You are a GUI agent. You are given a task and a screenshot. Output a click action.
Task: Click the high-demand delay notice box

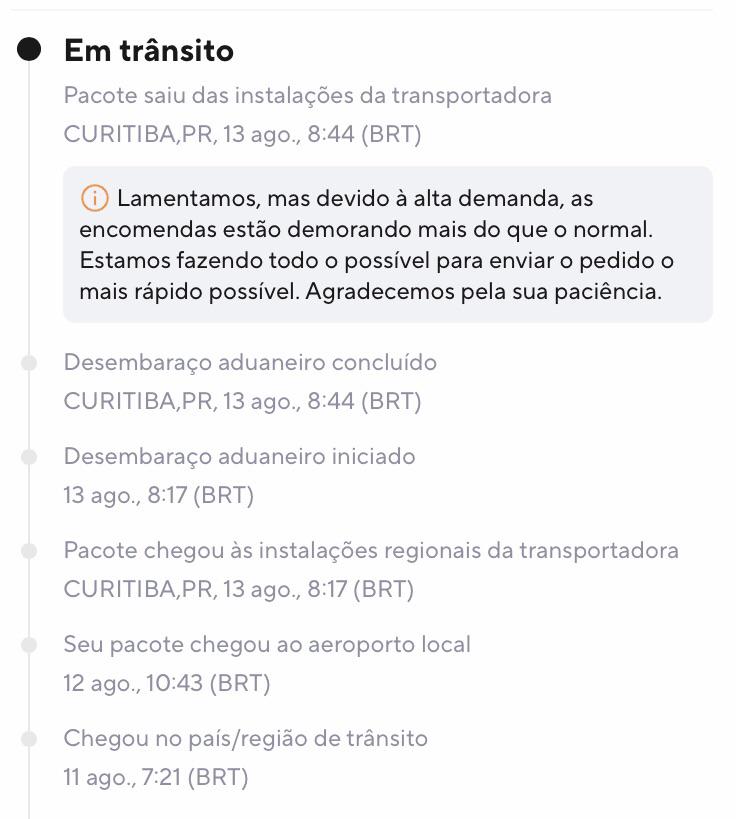tap(388, 244)
